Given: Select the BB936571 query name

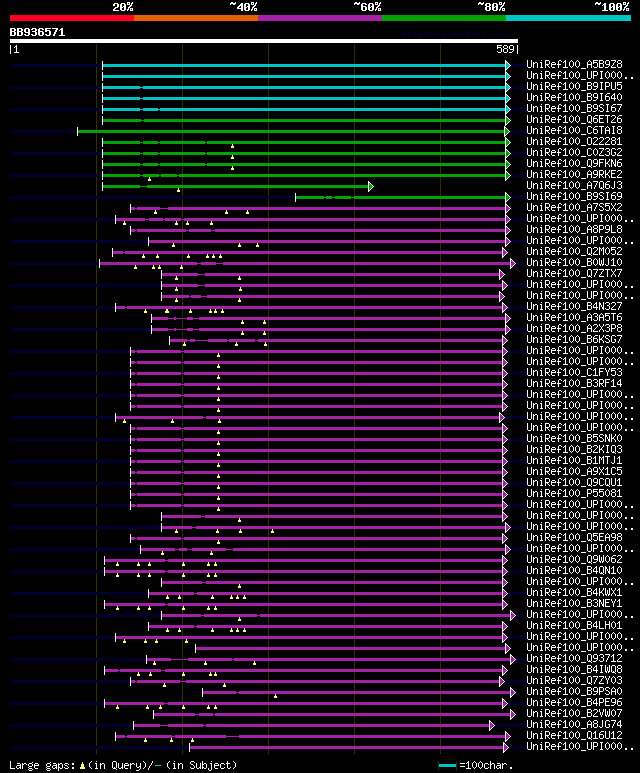Looking at the screenshot, I should (37, 33).
